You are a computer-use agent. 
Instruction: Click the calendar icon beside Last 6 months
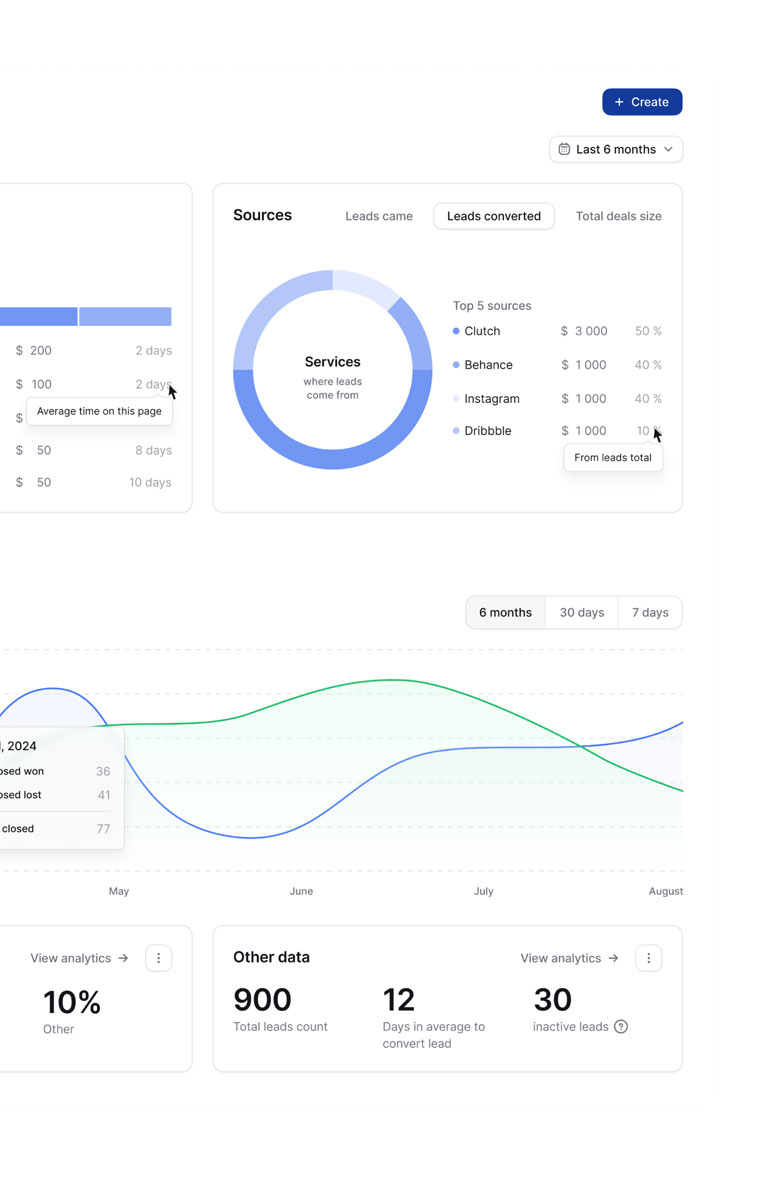coord(564,149)
